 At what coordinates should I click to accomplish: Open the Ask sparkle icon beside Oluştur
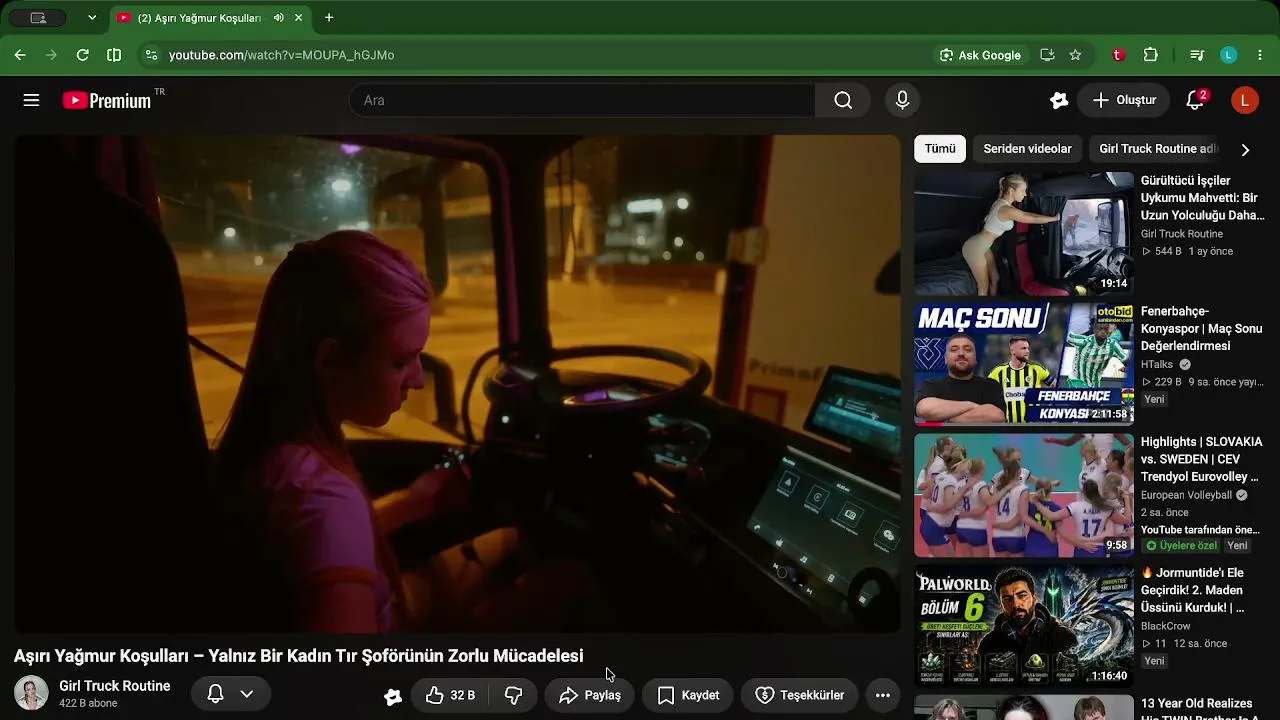1059,100
